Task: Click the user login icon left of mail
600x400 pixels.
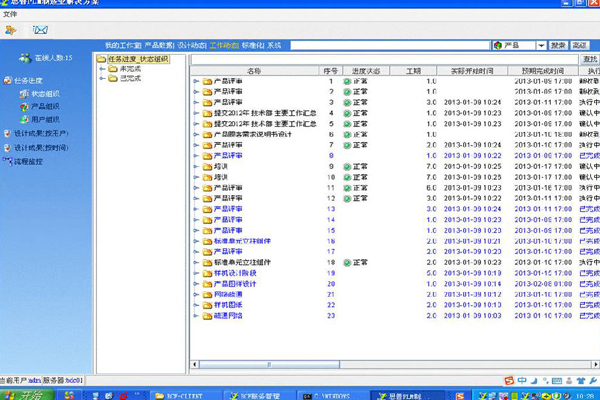Action: 10,30
